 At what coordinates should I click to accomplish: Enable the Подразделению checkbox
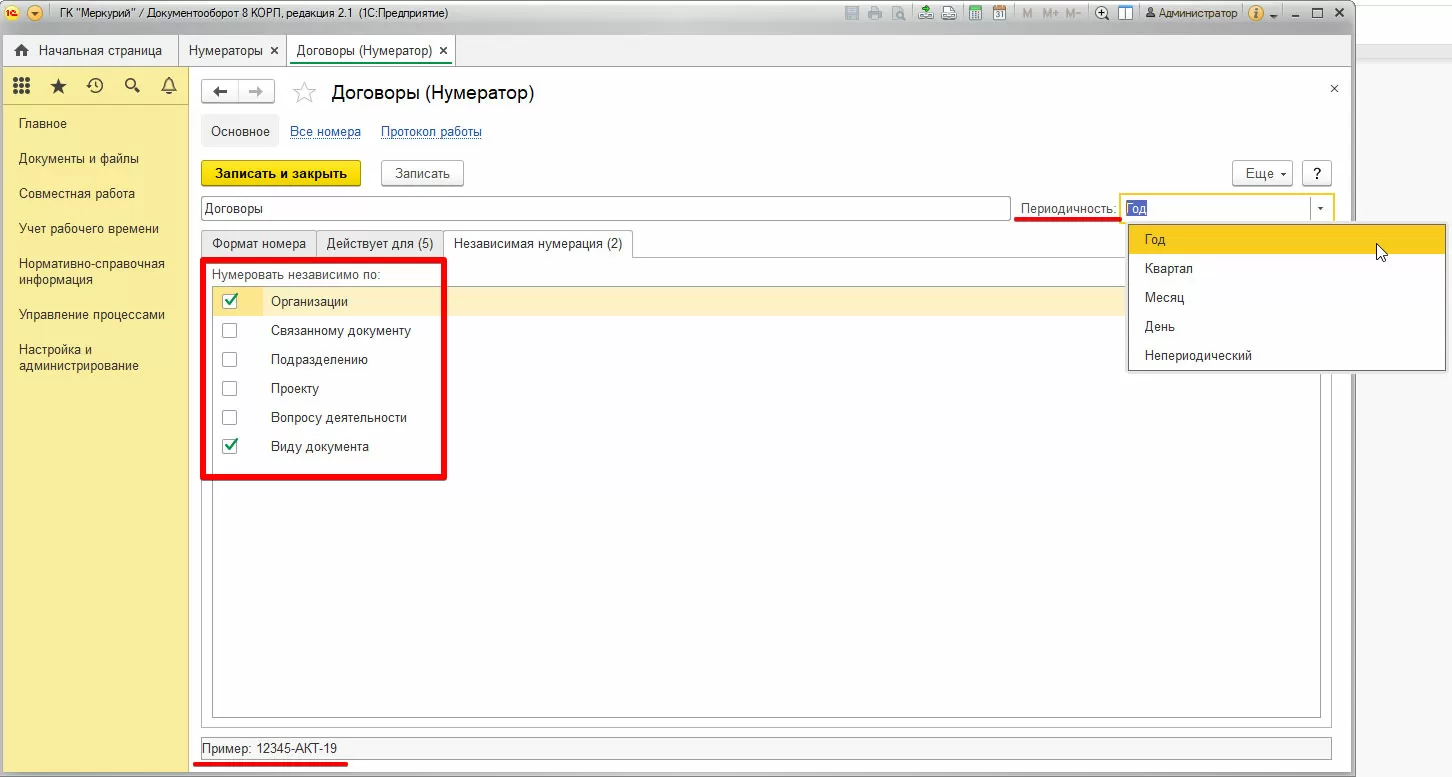230,359
